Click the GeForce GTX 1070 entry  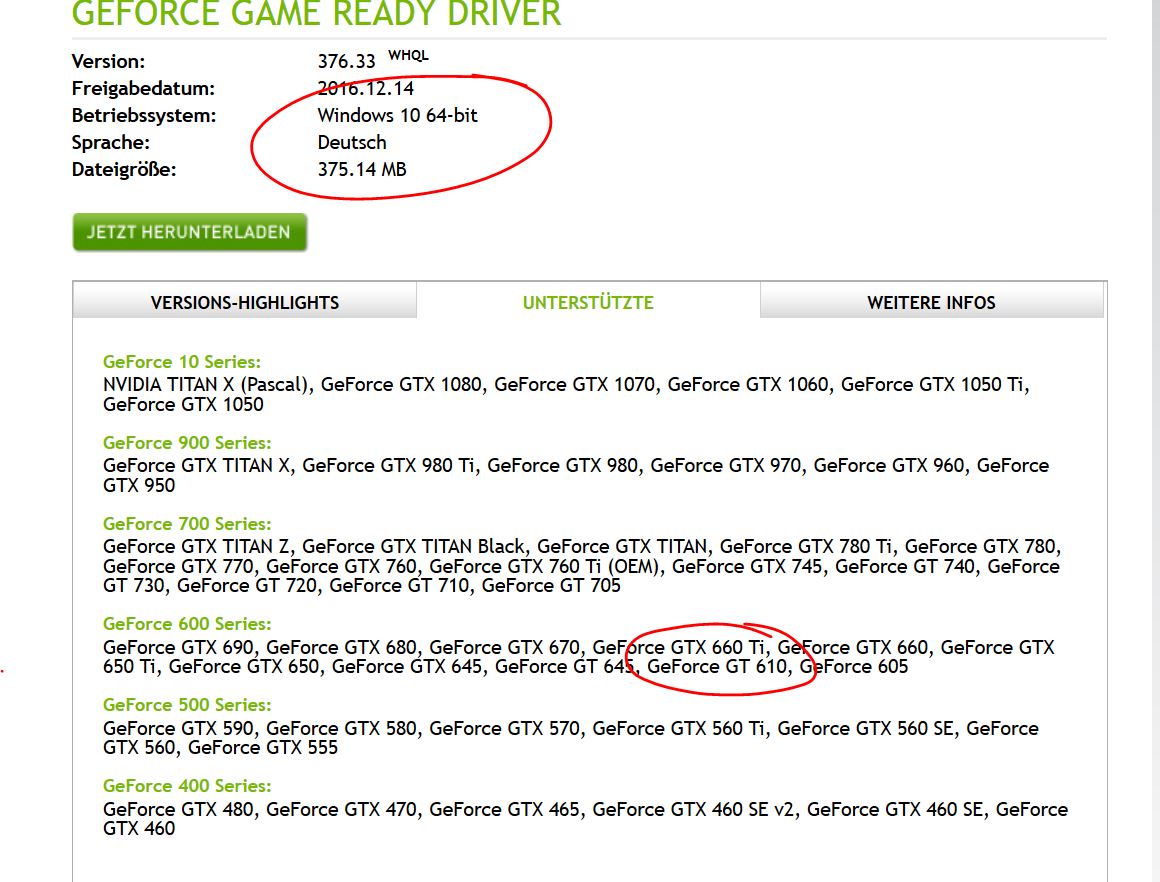coord(575,385)
